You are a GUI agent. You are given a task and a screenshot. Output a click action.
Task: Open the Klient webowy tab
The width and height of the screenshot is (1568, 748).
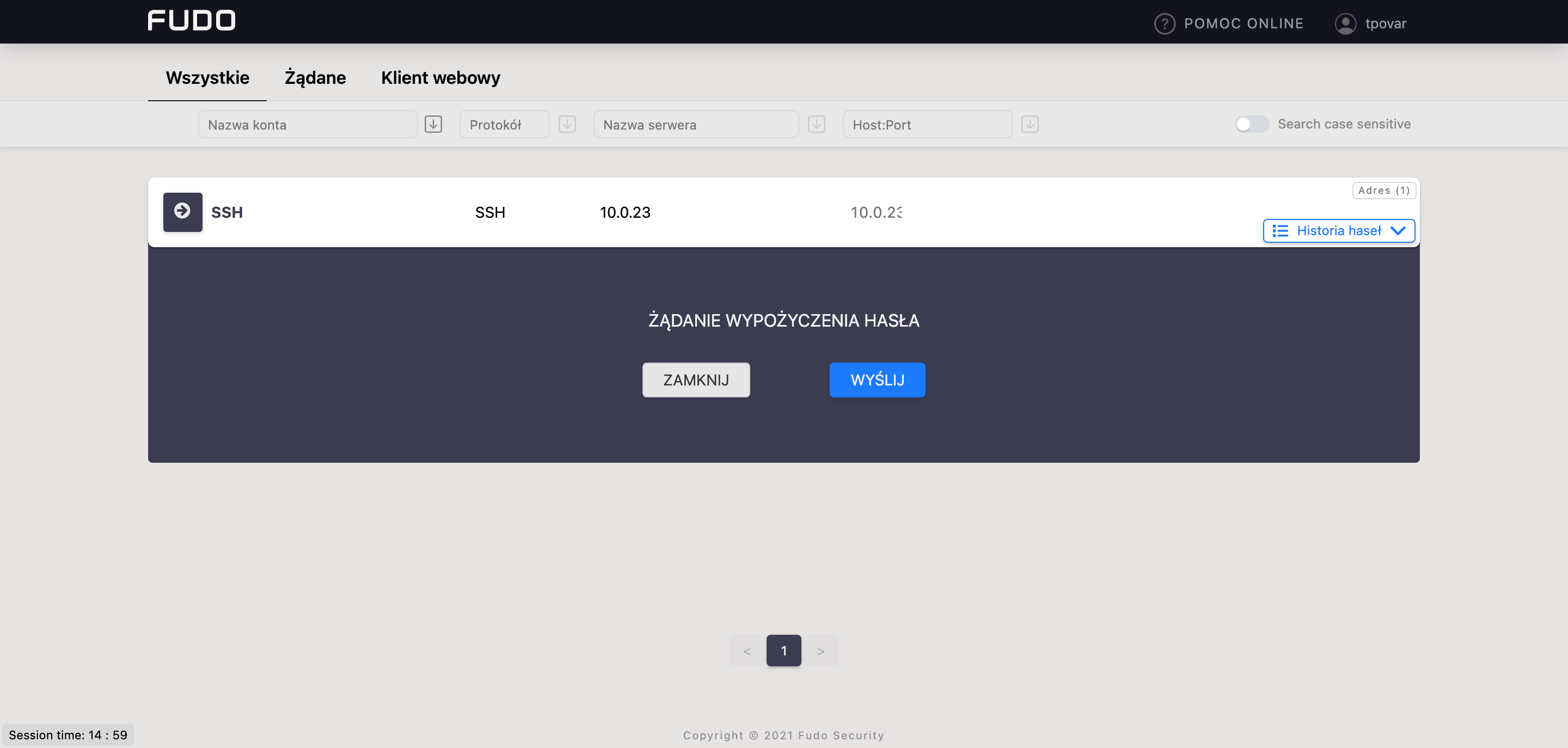coord(440,78)
